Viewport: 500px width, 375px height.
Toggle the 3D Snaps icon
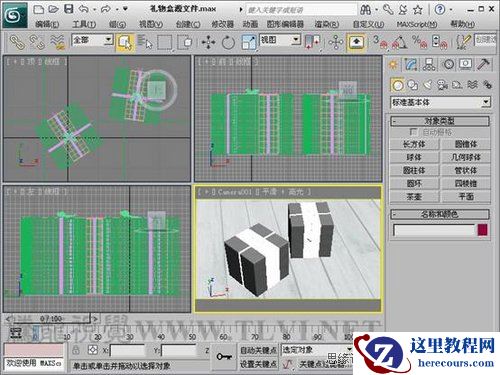click(x=380, y=42)
